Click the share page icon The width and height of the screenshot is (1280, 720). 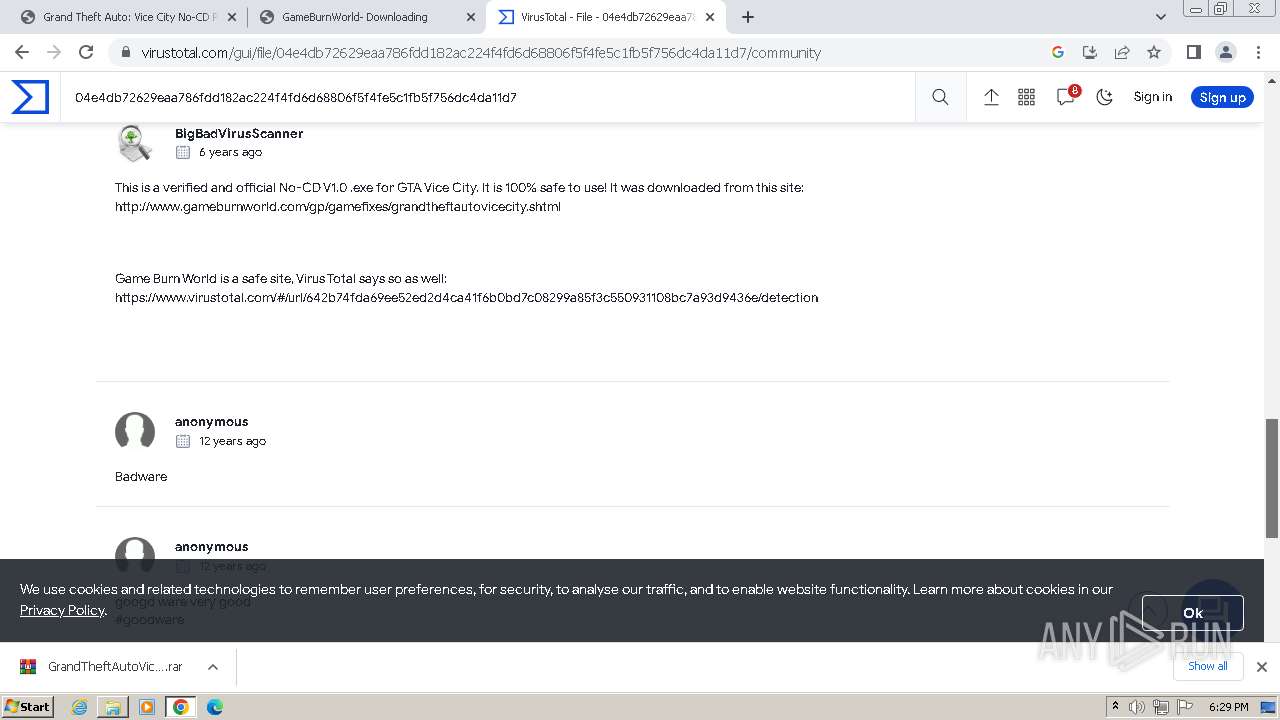[1122, 52]
